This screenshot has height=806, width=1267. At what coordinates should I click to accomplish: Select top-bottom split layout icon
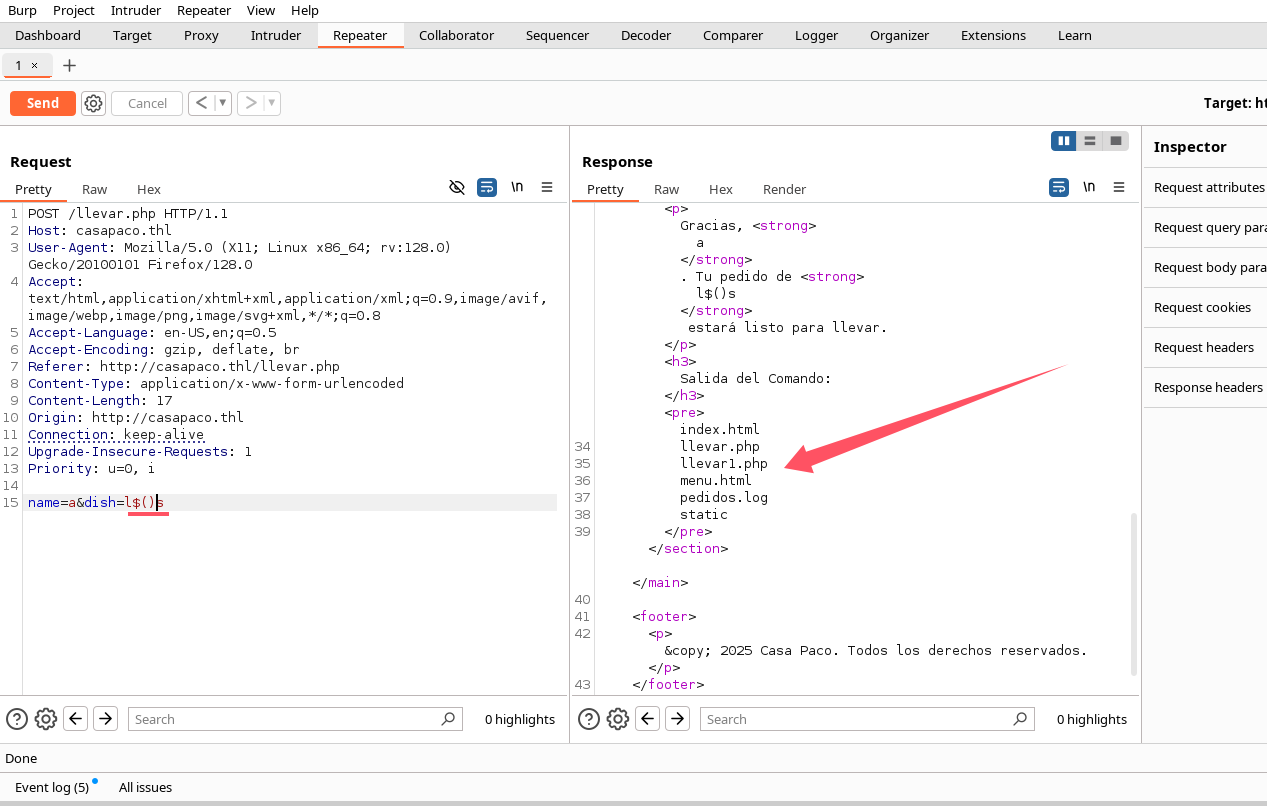click(1090, 141)
